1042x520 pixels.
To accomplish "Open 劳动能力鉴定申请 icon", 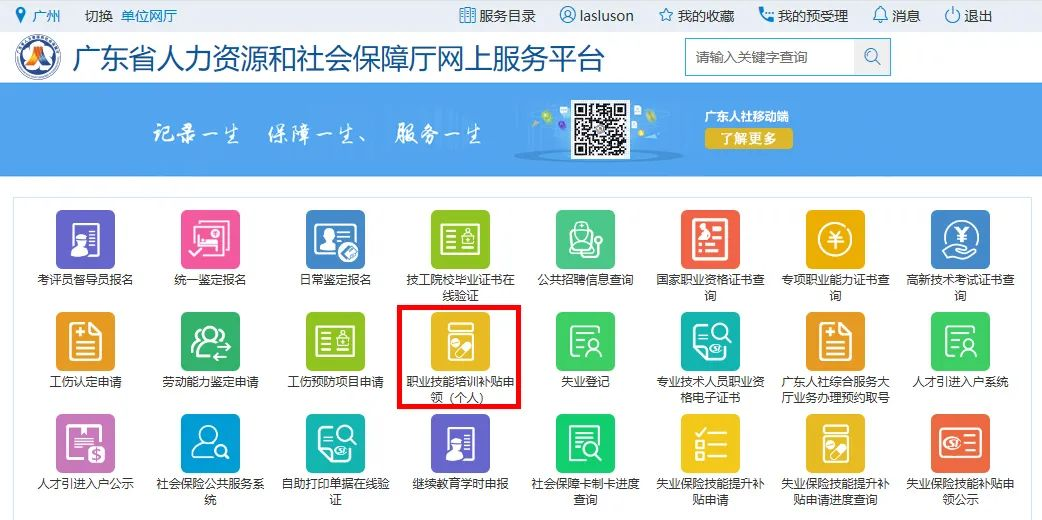I will tap(210, 341).
